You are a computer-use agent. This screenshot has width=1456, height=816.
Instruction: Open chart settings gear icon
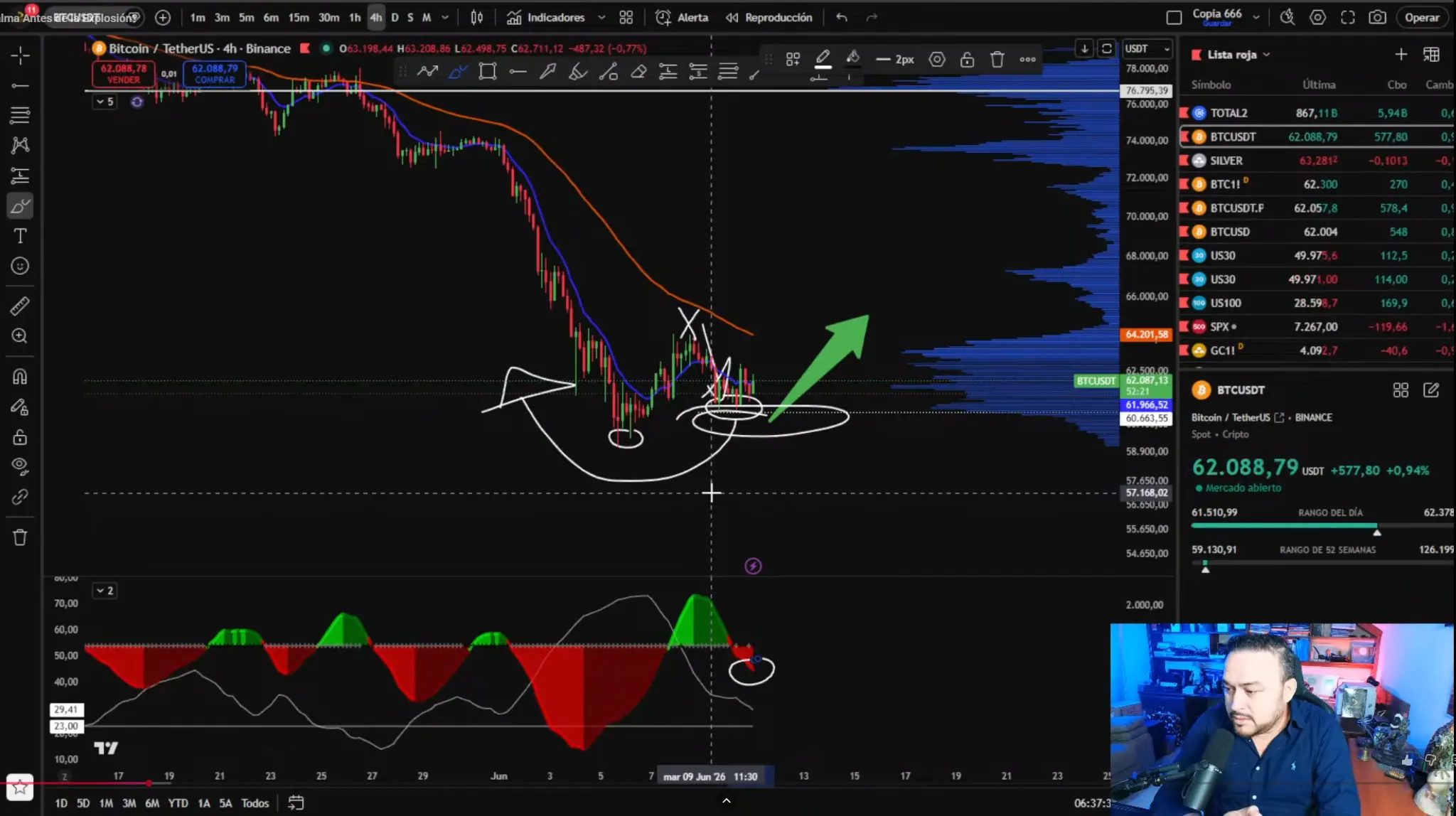pos(1318,17)
